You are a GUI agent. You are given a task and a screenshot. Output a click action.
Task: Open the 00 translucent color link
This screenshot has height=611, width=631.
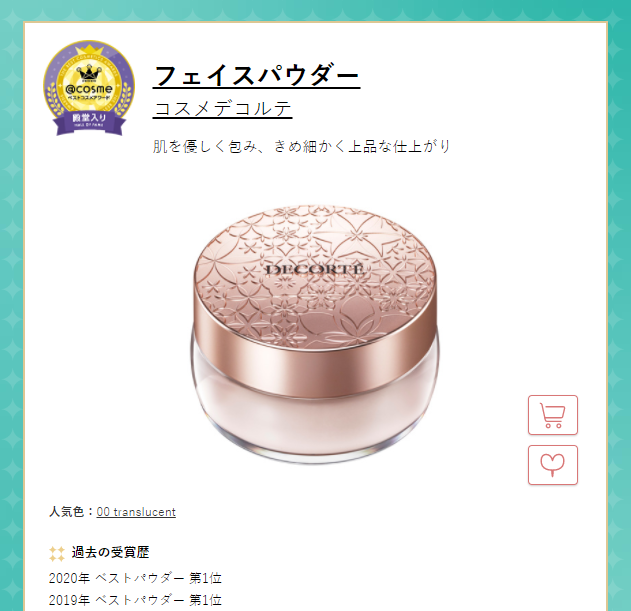coord(136,512)
